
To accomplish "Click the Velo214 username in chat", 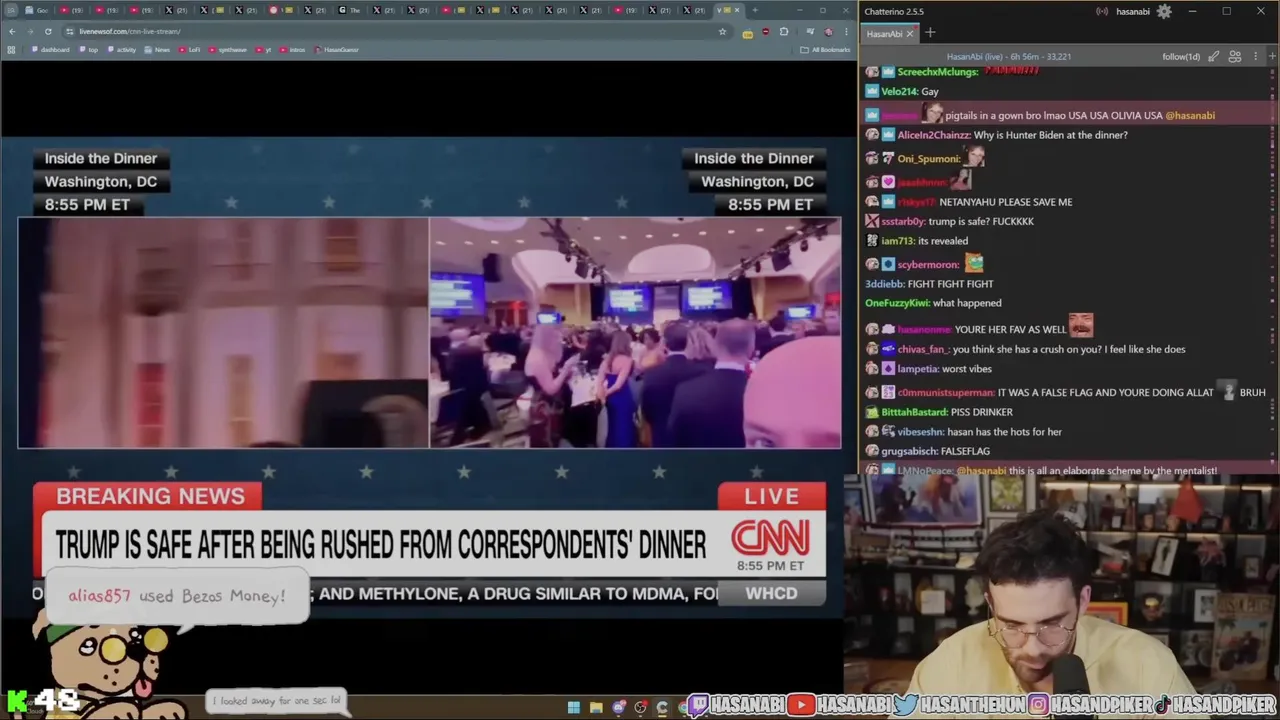I will 899,91.
